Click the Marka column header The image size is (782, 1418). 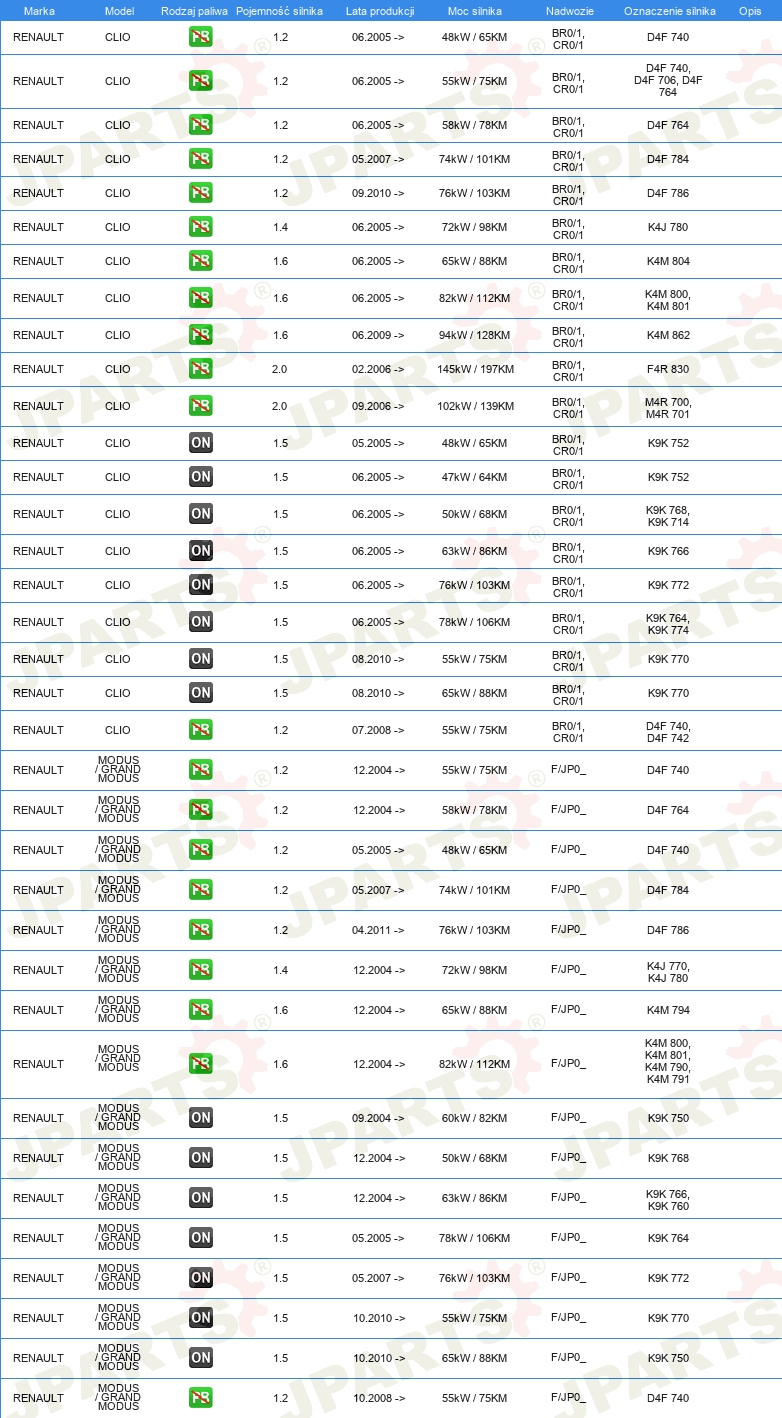click(x=39, y=11)
